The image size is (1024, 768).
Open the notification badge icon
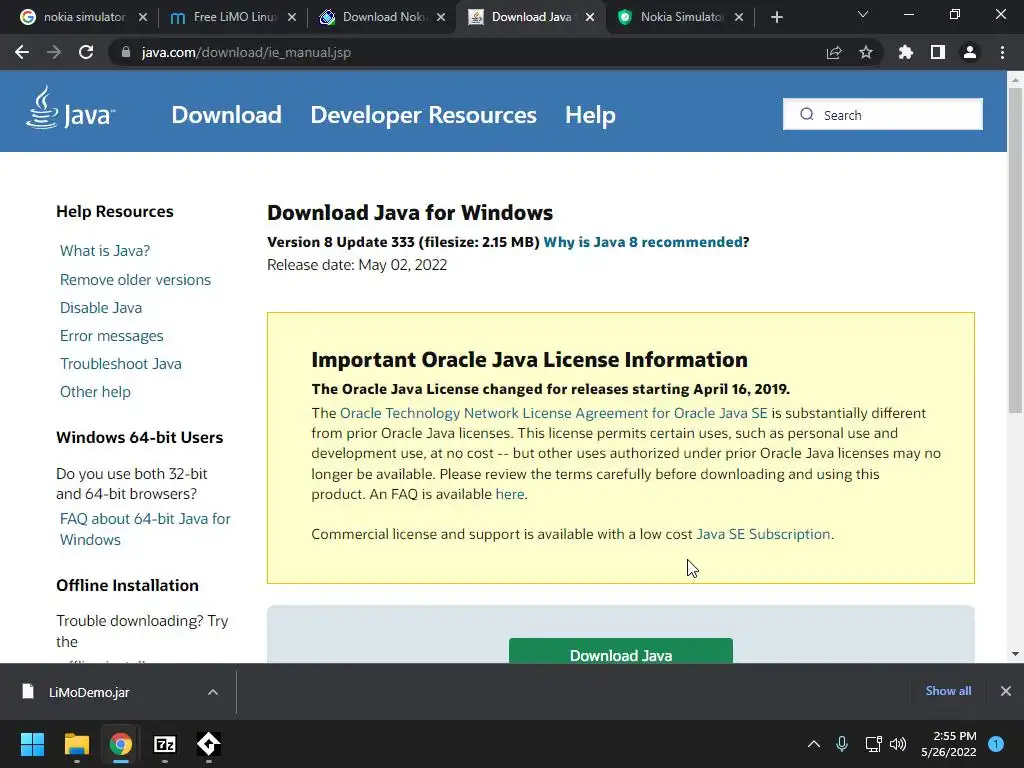click(x=996, y=744)
